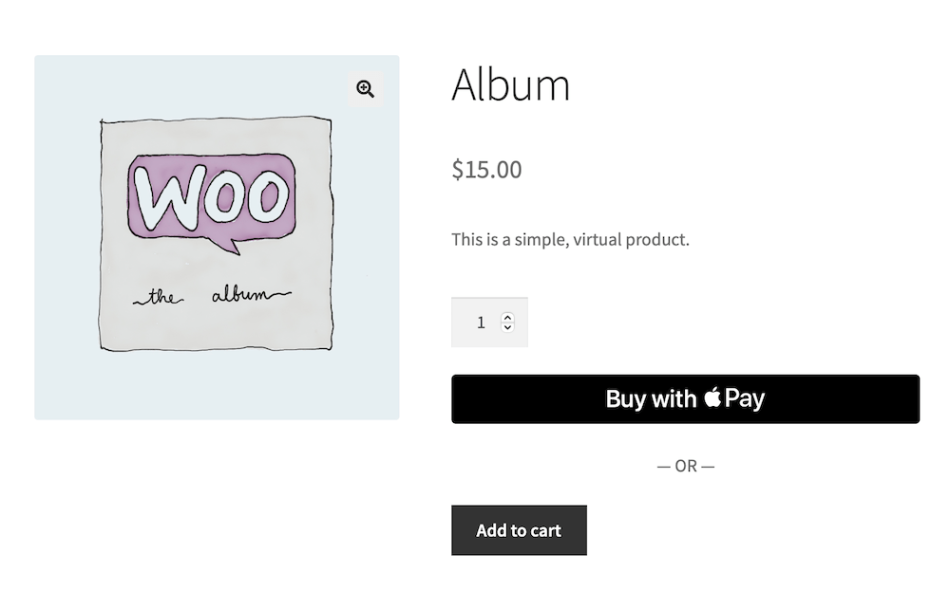Screen dimensions: 950x590
Task: Click the Apple logo in the Pay button
Action: pyautogui.click(x=712, y=398)
